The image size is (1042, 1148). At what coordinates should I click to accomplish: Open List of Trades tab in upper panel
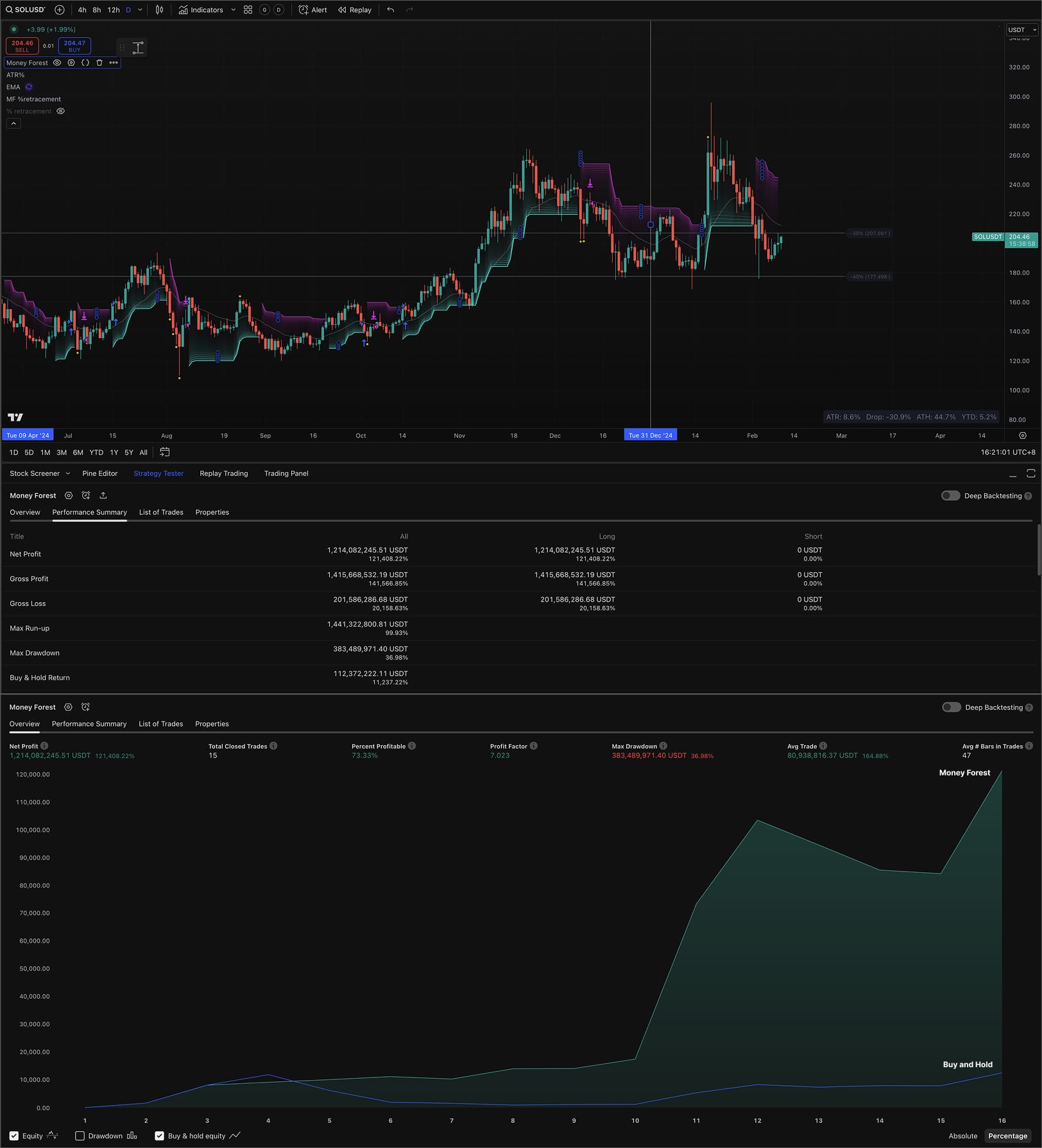161,512
